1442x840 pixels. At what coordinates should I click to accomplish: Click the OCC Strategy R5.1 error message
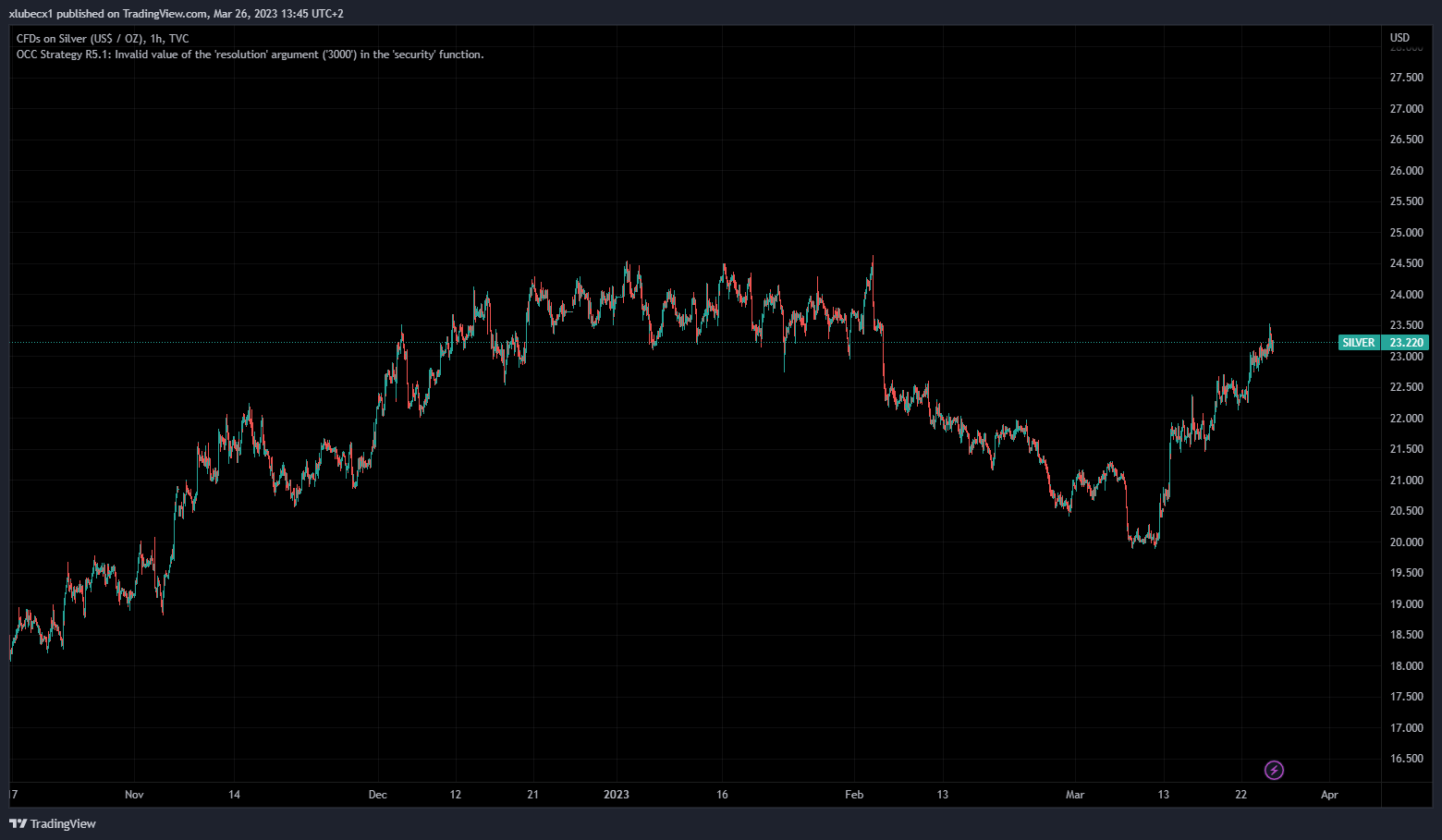(250, 55)
